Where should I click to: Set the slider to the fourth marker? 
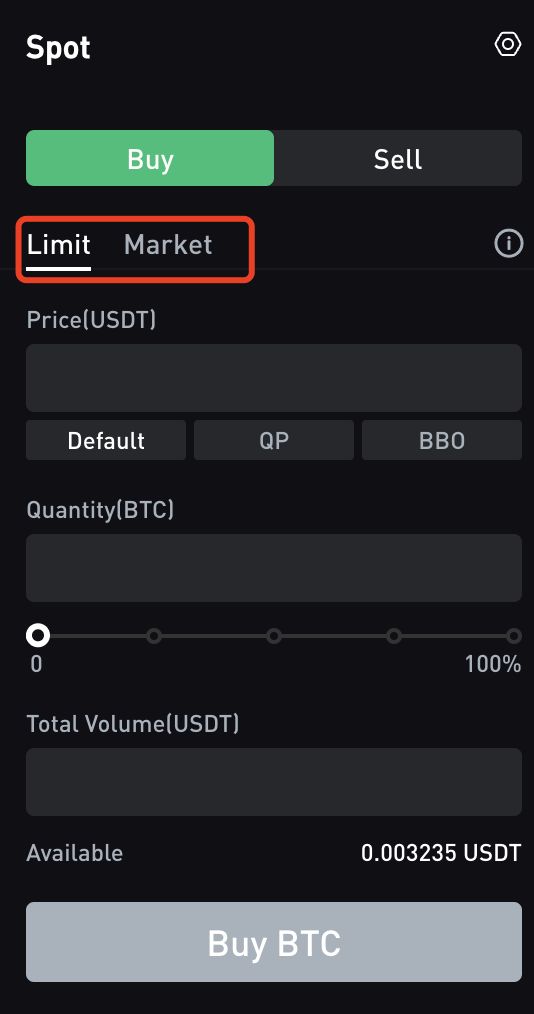(x=394, y=636)
